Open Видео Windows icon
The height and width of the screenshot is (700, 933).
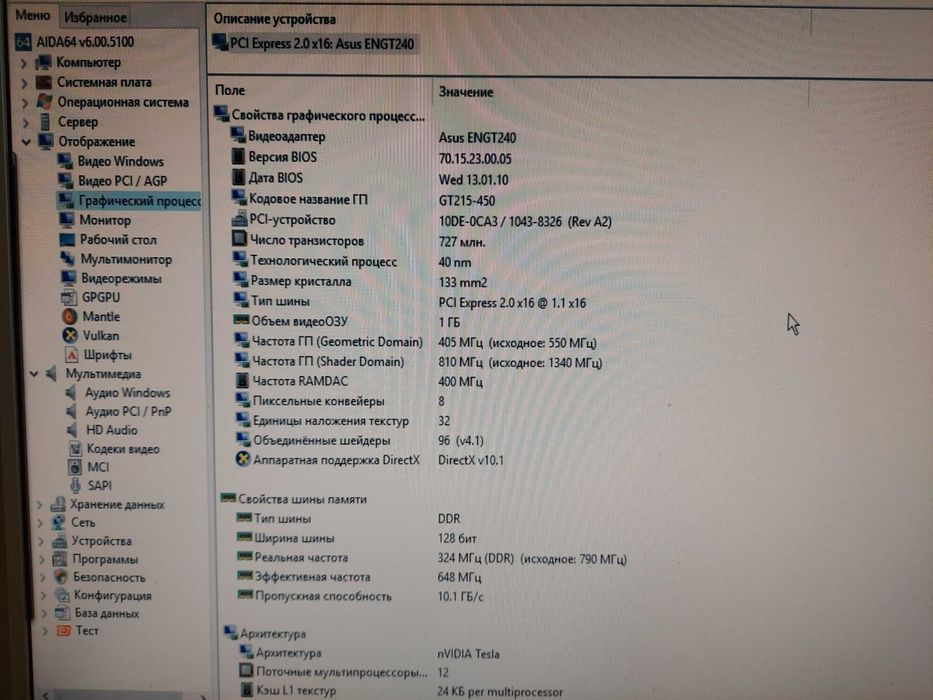point(65,161)
